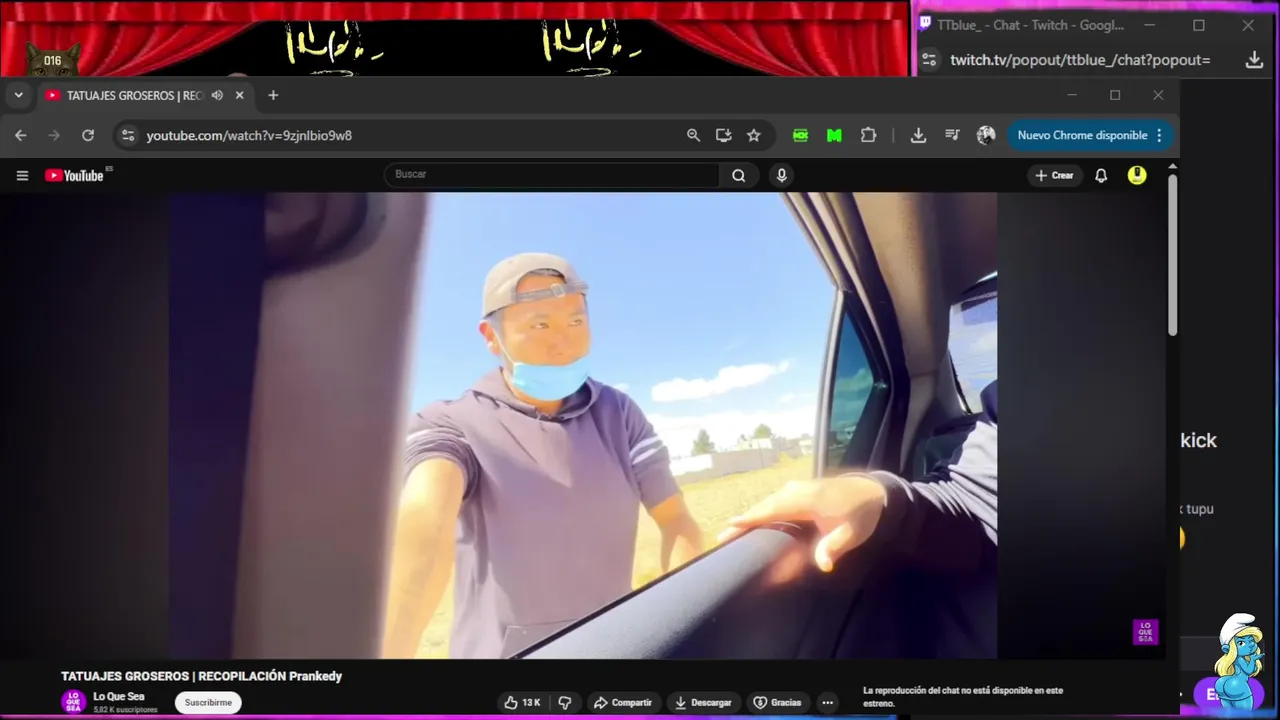
Task: Open the Chrome three-dot menu
Action: pos(1159,135)
